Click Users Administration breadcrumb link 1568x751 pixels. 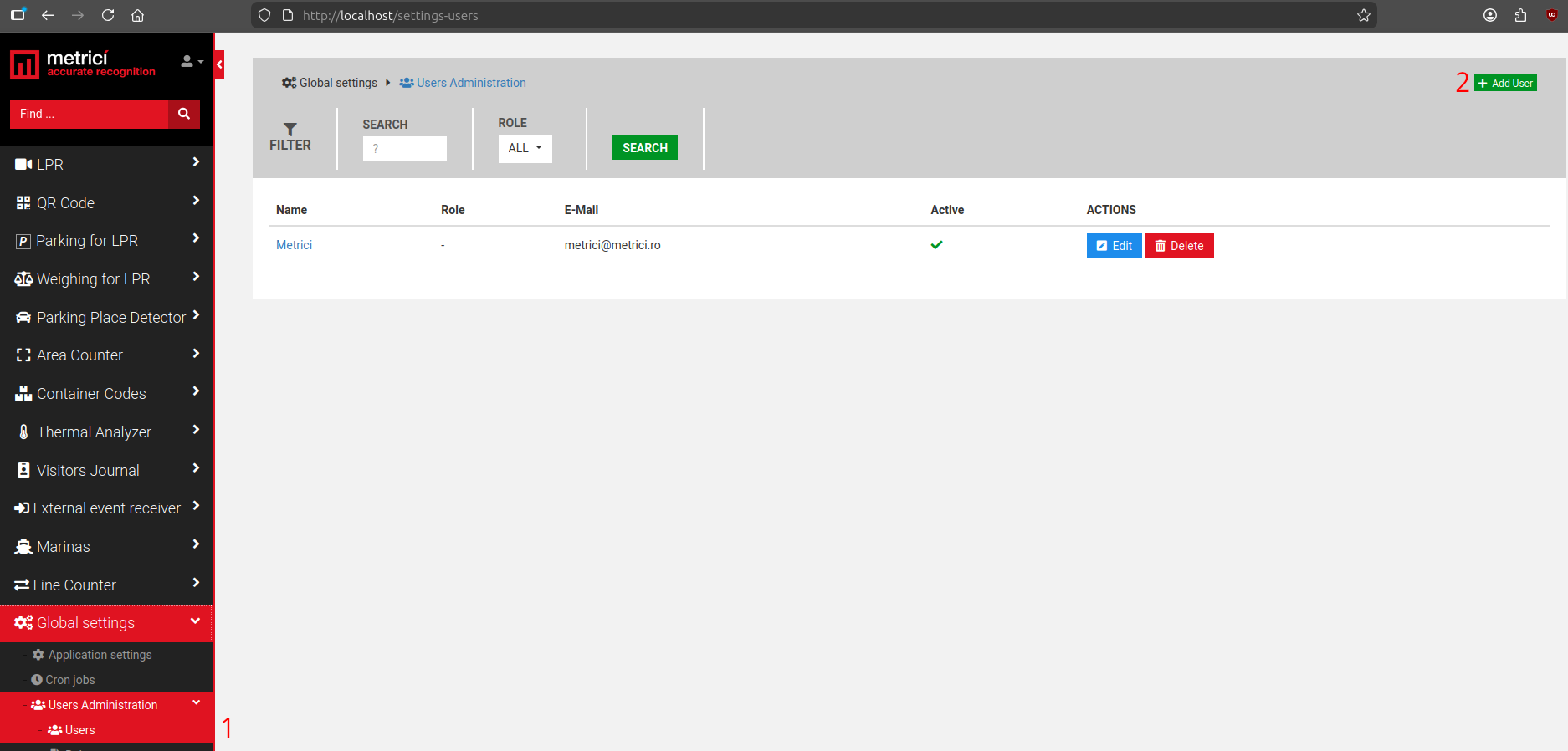tap(463, 83)
